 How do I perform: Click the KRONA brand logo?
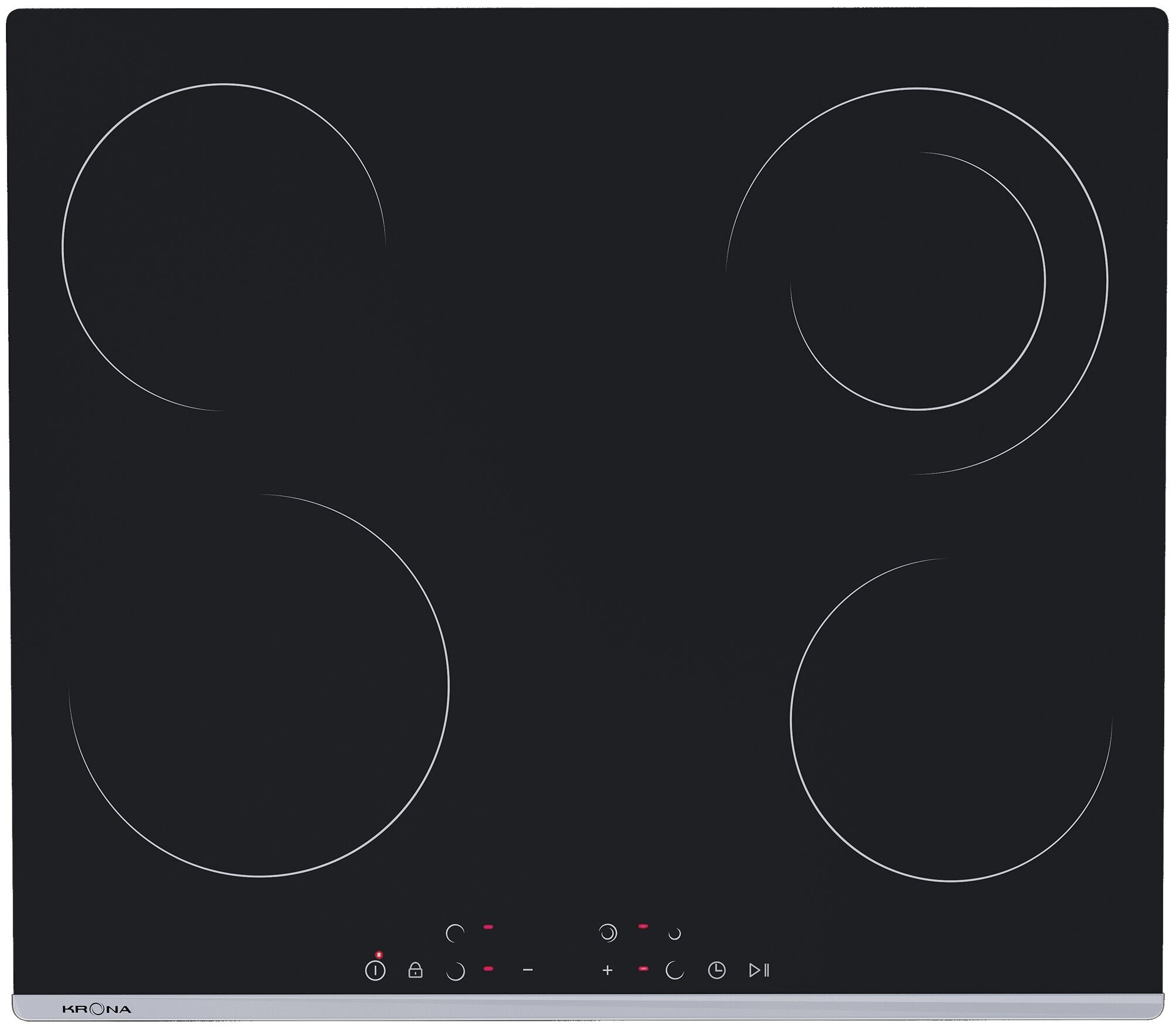(x=96, y=1009)
